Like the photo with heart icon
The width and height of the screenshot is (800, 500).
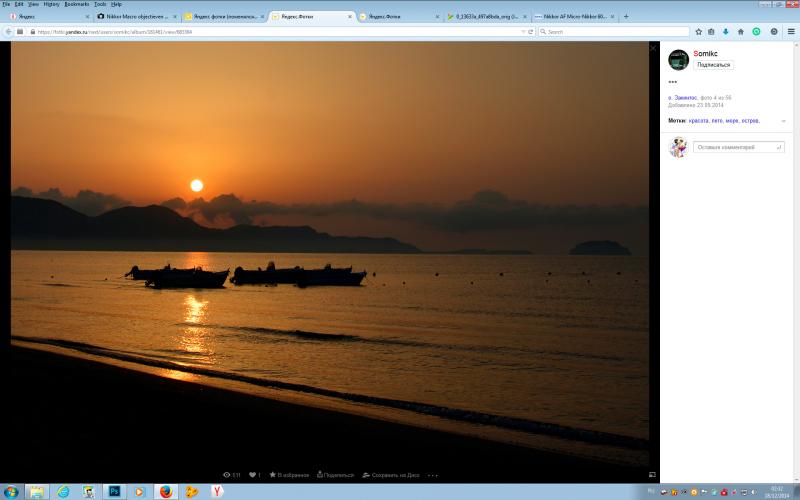252,475
